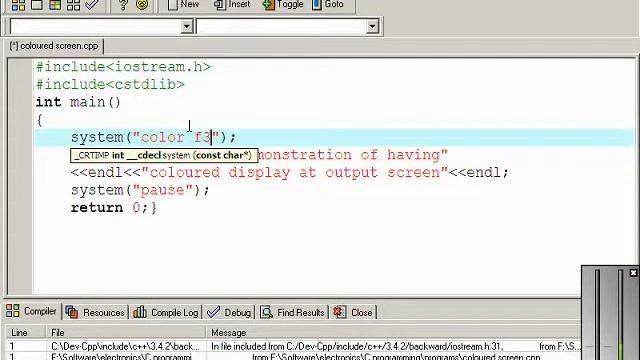Click the Goto bookmark toolbar button
Viewport: 640px width, 360px height.
(x=328, y=4)
